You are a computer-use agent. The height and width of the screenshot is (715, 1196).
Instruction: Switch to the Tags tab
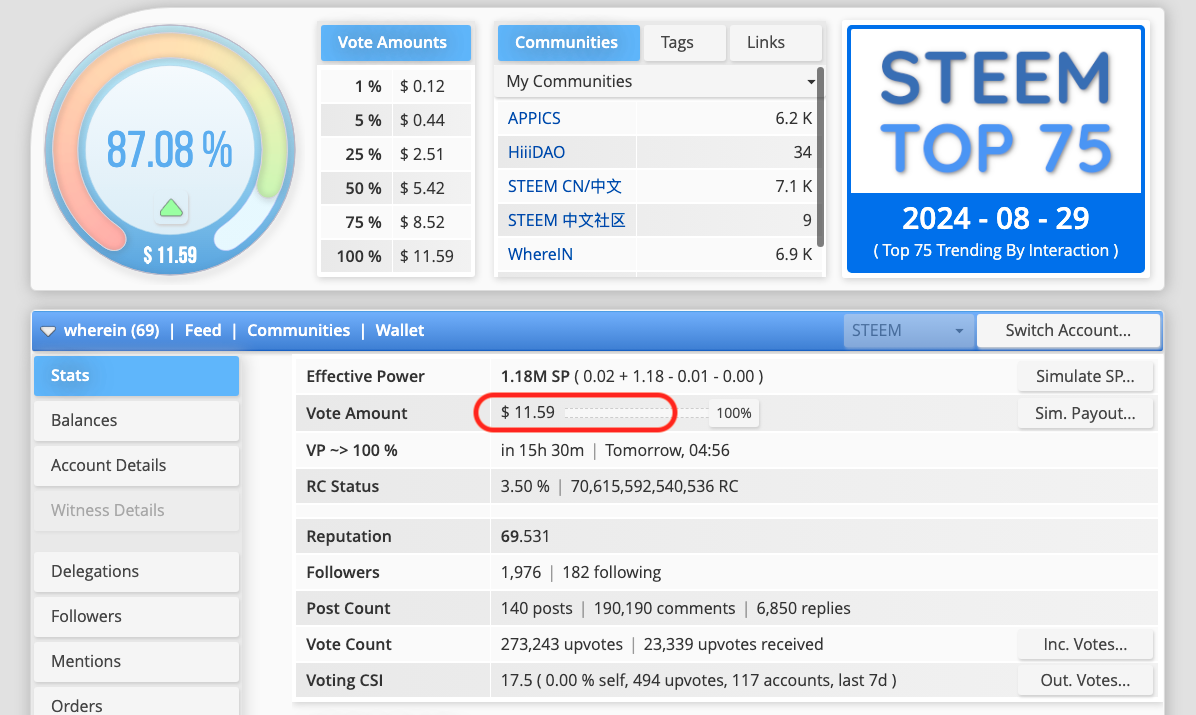click(684, 43)
